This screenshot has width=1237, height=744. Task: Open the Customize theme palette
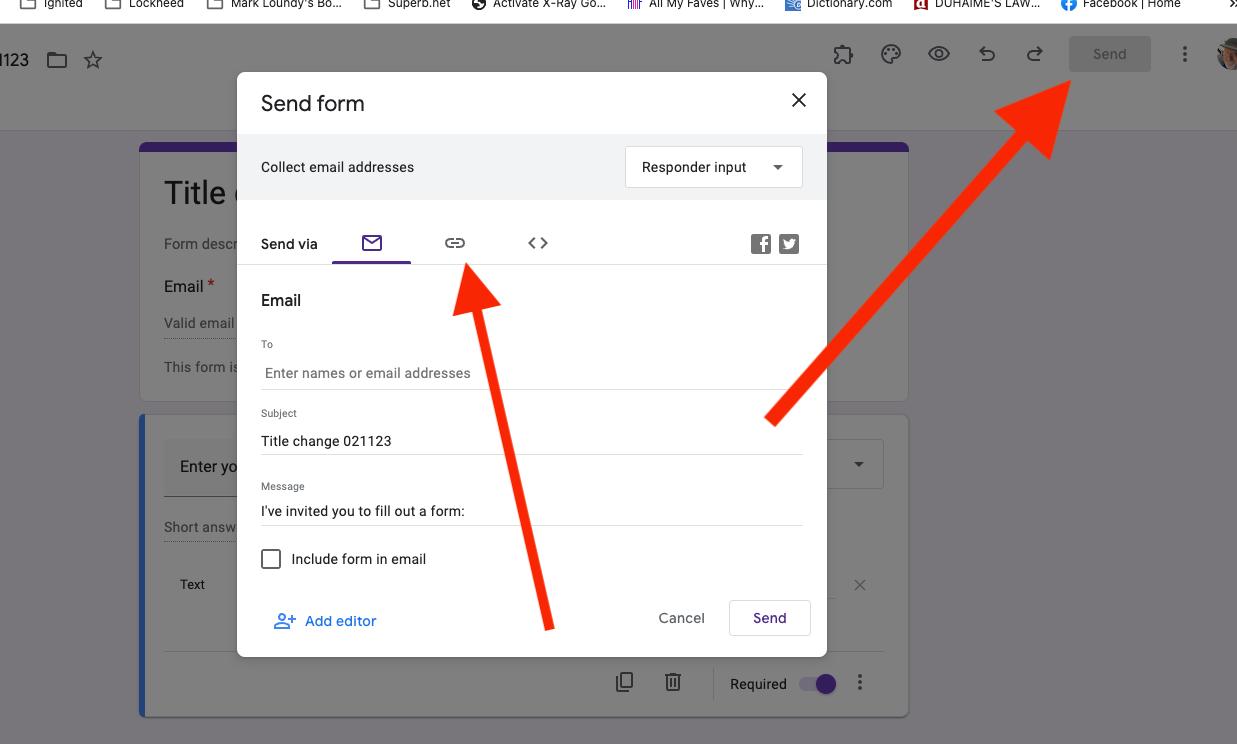coord(891,54)
